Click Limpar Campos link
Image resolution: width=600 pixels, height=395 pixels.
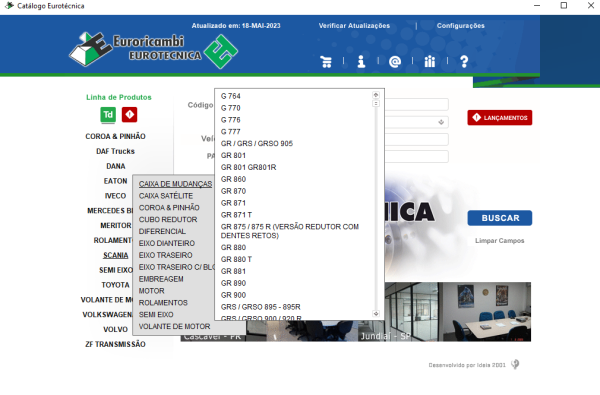coord(499,240)
